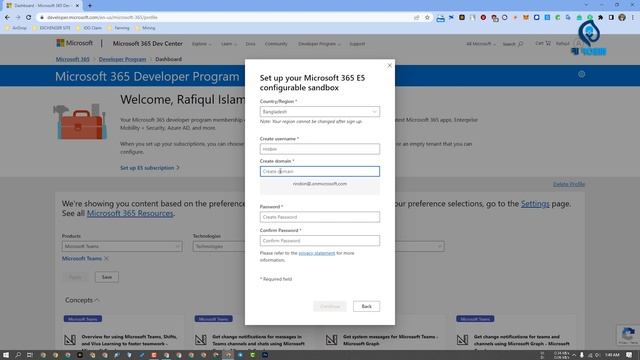The image size is (640, 360).
Task: Open the Chrome profile avatar
Action: click(x=622, y=18)
